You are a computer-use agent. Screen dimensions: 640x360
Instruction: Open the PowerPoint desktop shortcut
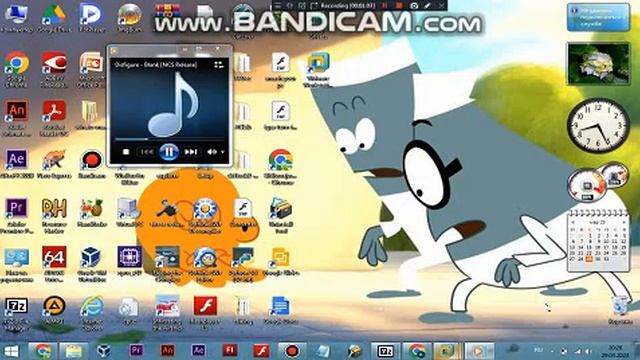point(91,69)
